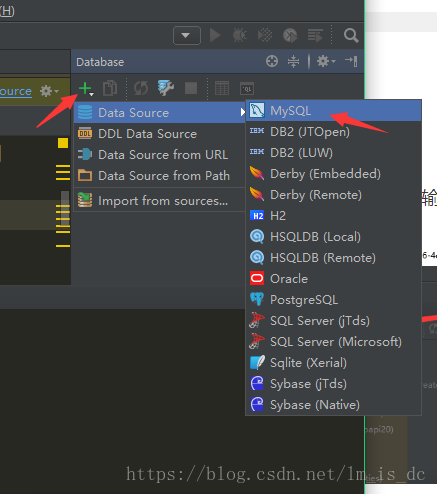Choose Oracle data source

pyautogui.click(x=334, y=279)
